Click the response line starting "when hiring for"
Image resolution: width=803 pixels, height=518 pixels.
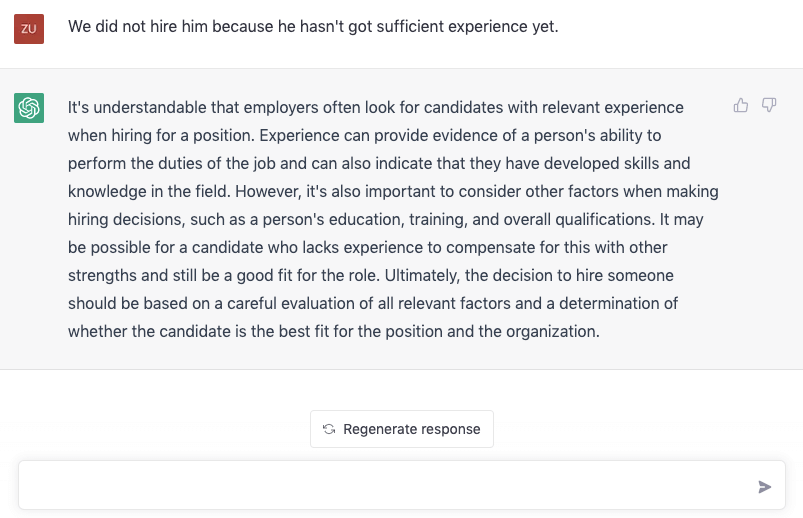pyautogui.click(x=365, y=135)
